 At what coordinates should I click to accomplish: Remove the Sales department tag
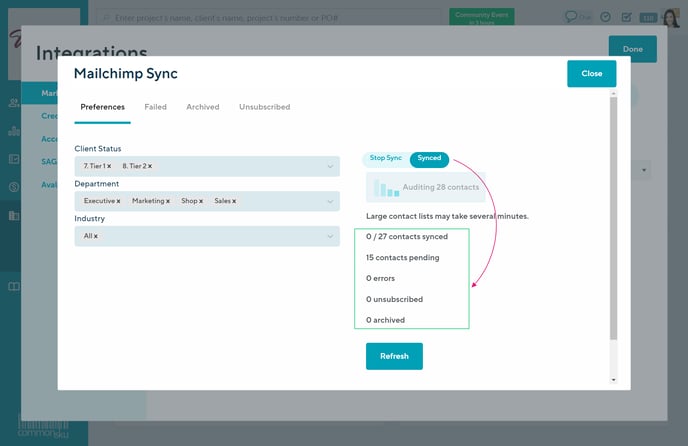click(x=235, y=201)
